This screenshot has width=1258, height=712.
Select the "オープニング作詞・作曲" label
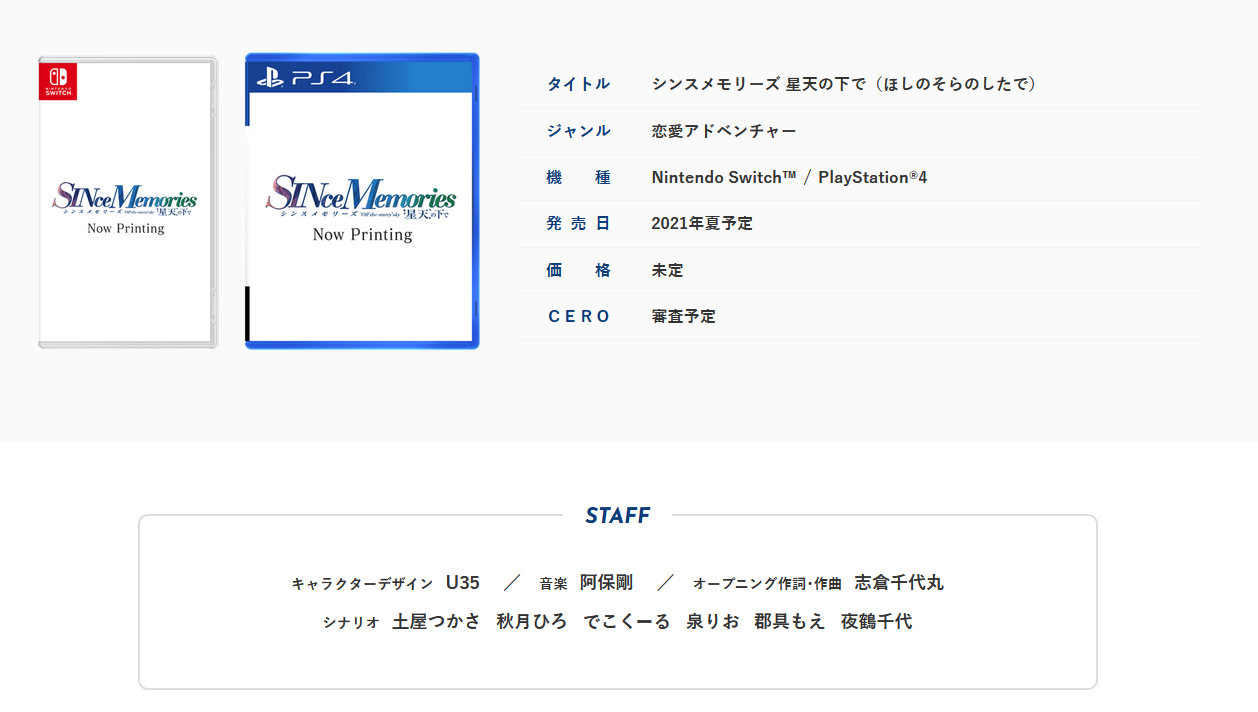pos(767,584)
